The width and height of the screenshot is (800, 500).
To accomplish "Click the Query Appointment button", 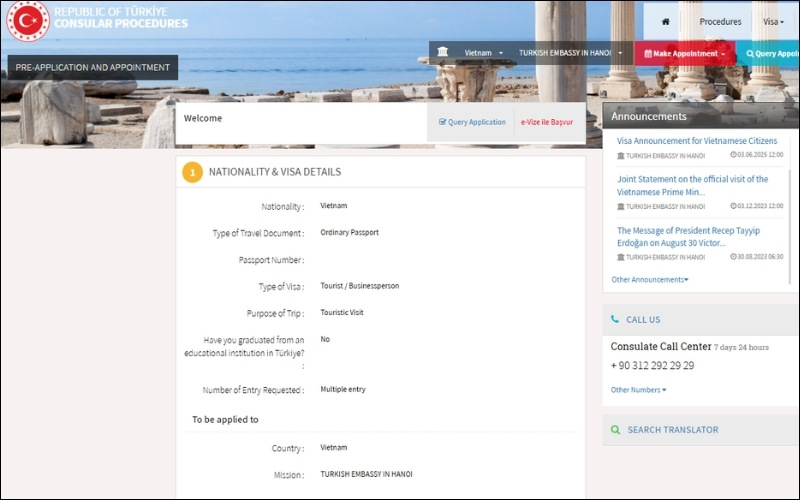I will (768, 53).
